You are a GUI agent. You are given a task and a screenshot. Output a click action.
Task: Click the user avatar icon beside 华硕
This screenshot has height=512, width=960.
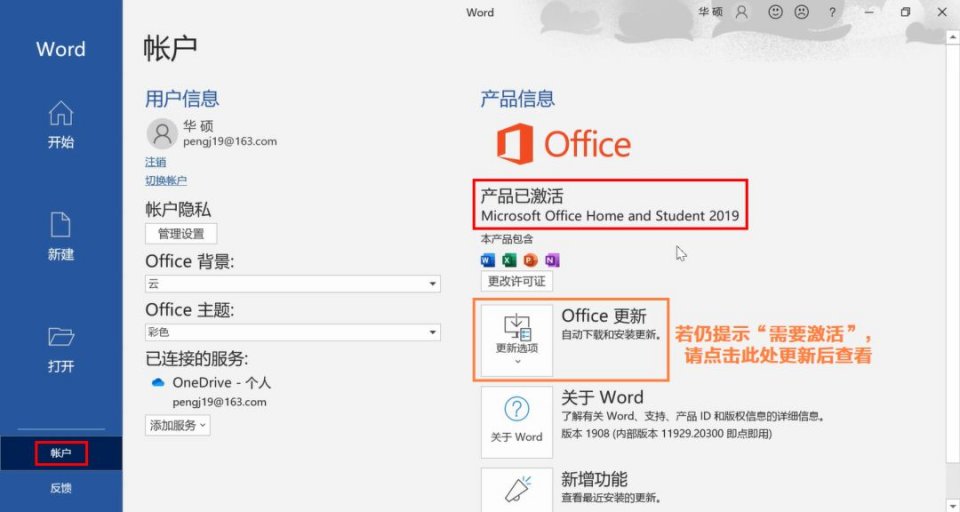(162, 134)
